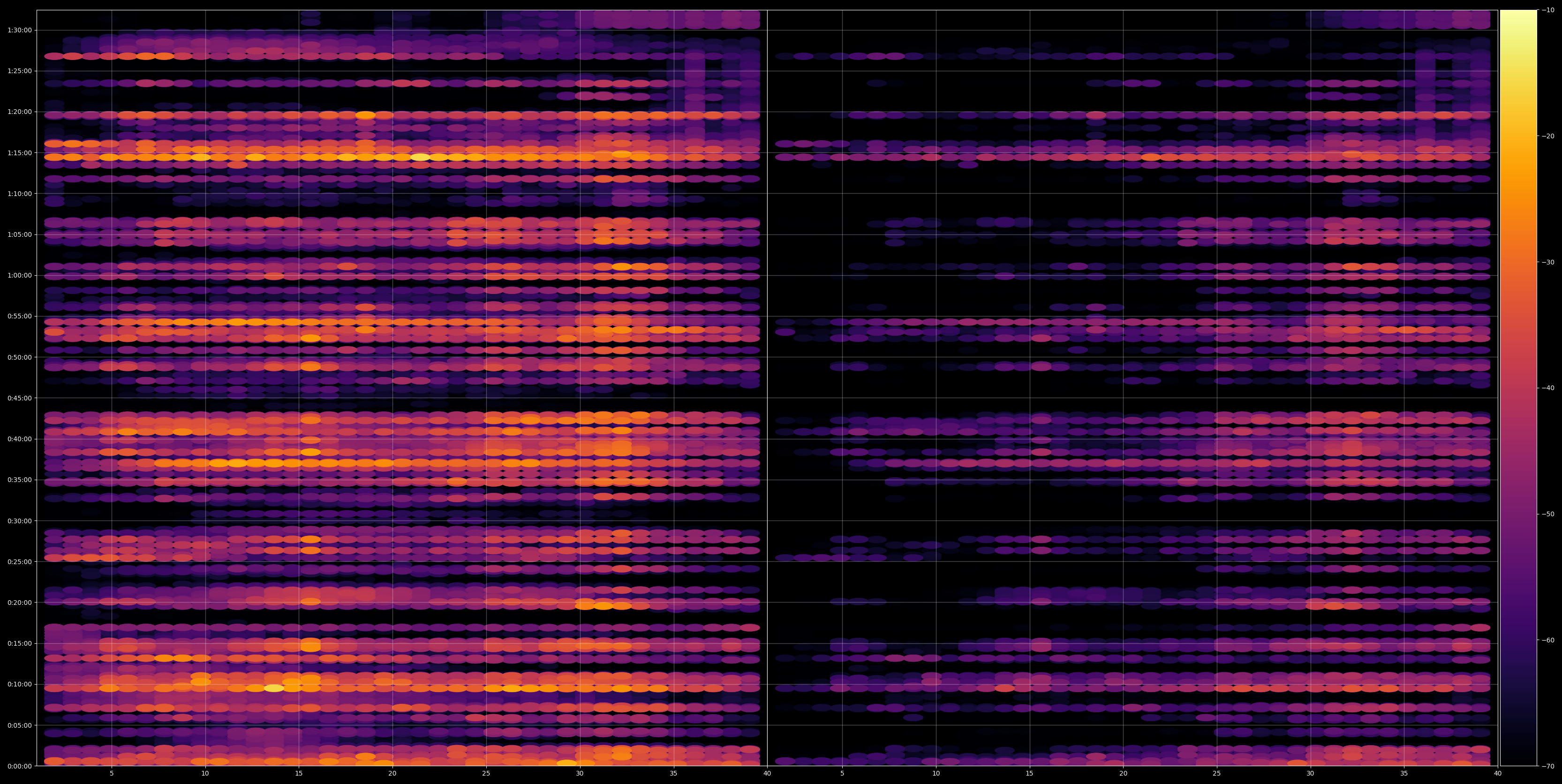Click the 1:10:00 time axis label
1562x784 pixels.
[x=19, y=194]
